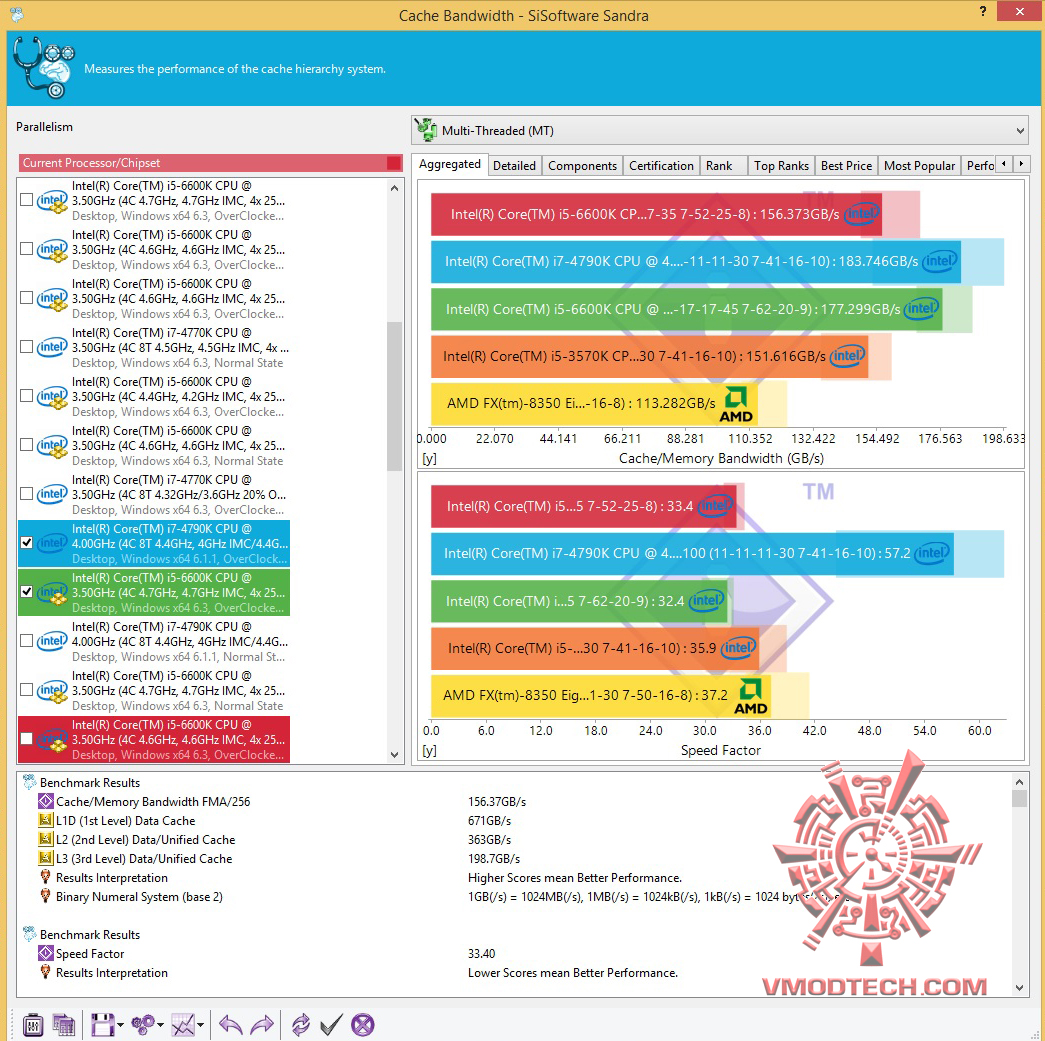Check the red-highlighted i5-6600K 4.6GHz box

tap(26, 738)
